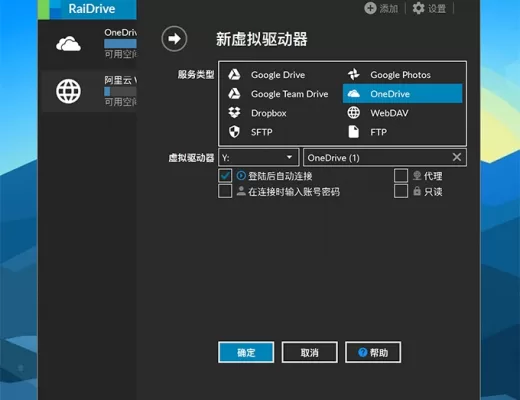Click 阿里云 storage usage bar in sidebar
This screenshot has width=520, height=400.
click(120, 91)
